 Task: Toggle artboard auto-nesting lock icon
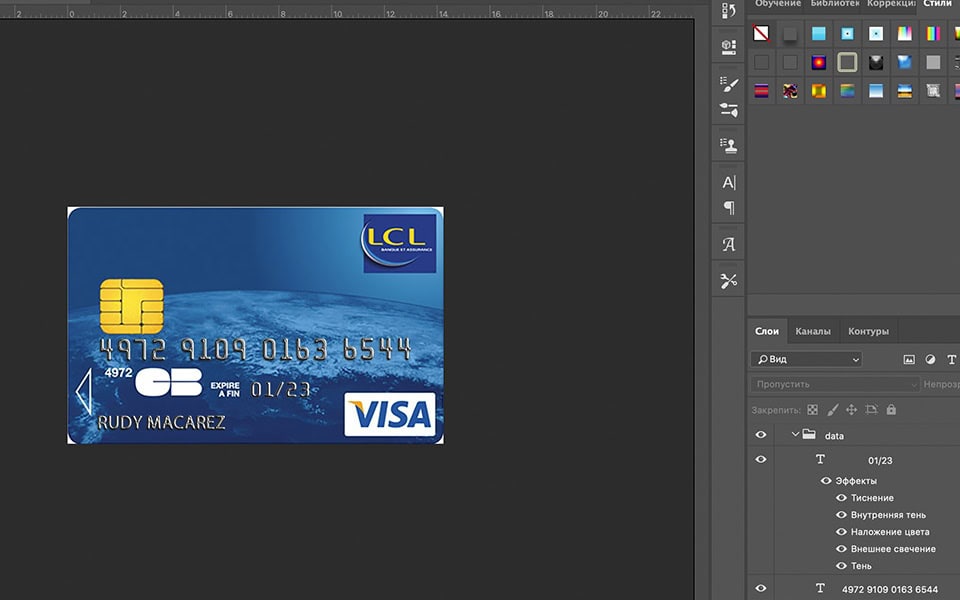click(x=871, y=409)
